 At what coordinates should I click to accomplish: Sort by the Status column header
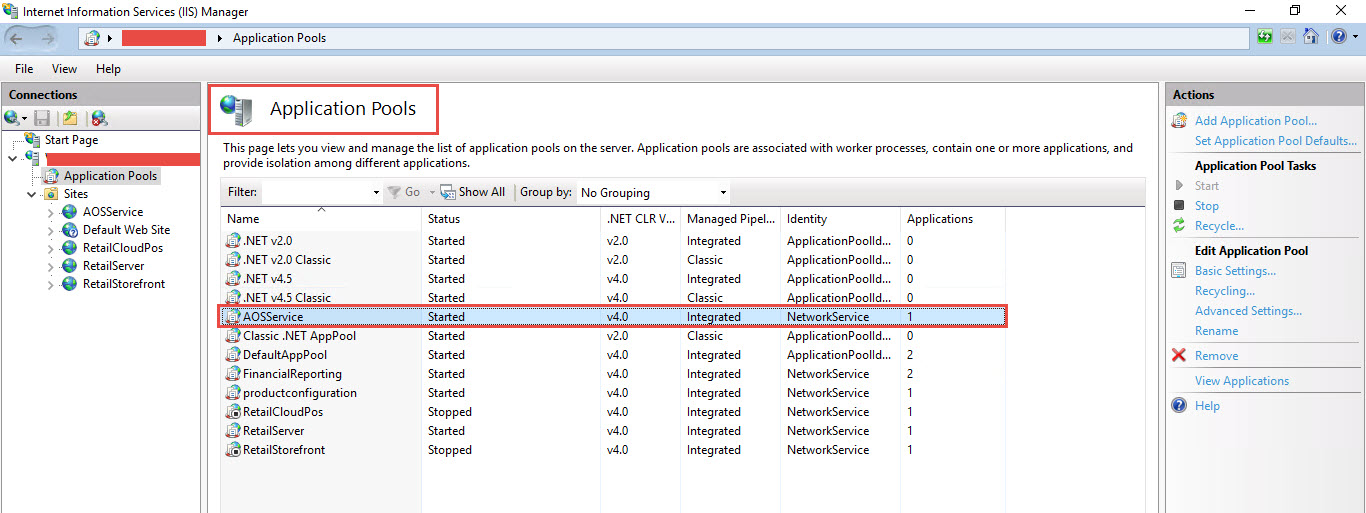(511, 219)
